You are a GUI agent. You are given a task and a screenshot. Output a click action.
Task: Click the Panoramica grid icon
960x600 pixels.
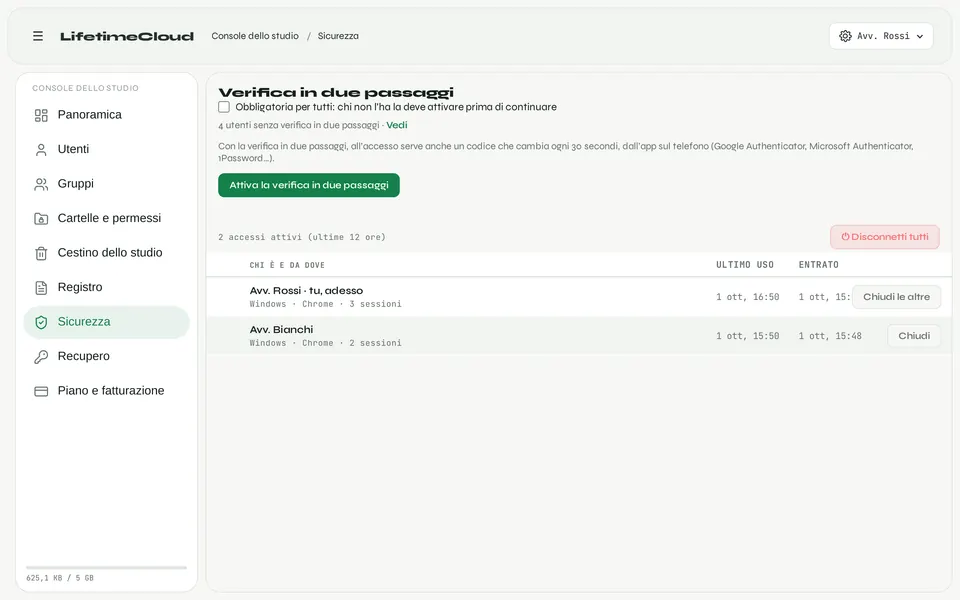pyautogui.click(x=41, y=115)
